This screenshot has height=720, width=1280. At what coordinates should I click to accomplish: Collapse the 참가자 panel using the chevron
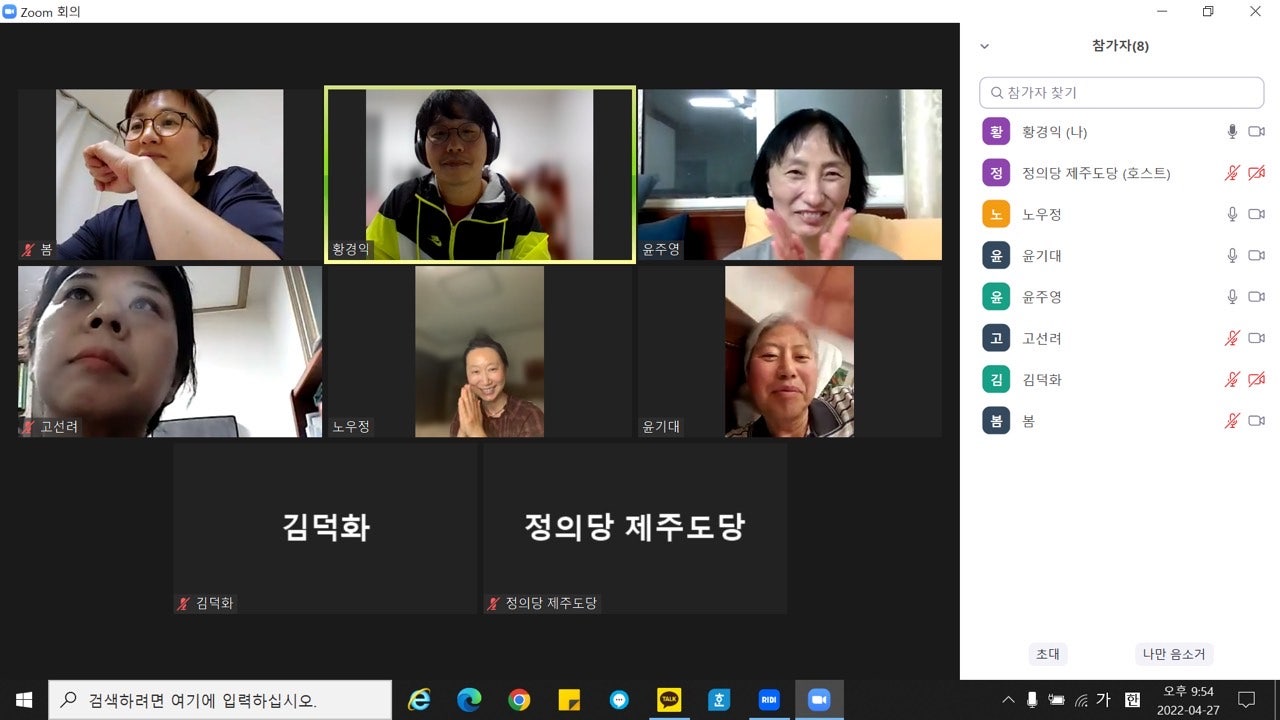coord(984,46)
